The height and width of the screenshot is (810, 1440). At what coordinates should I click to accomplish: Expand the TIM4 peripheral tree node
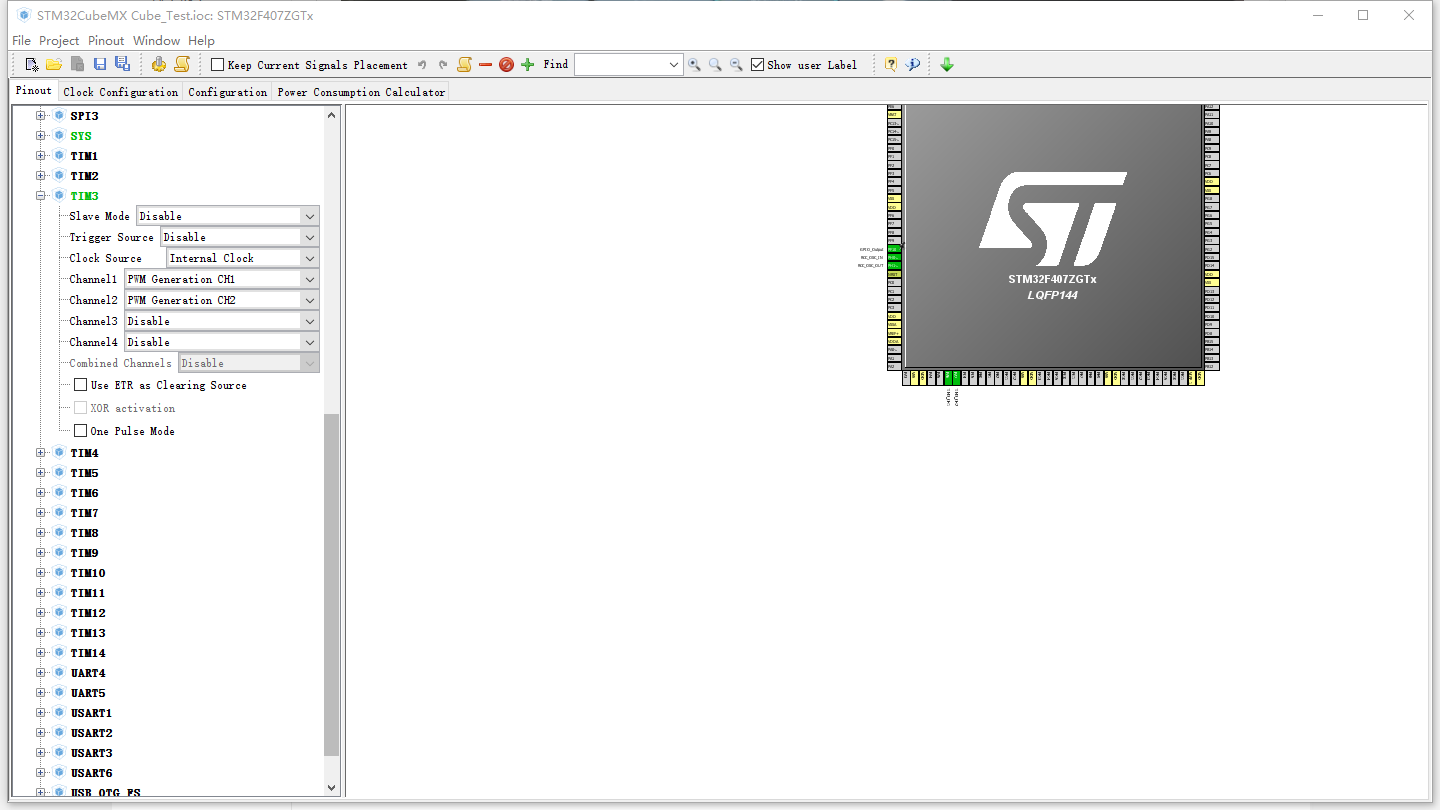tap(40, 452)
